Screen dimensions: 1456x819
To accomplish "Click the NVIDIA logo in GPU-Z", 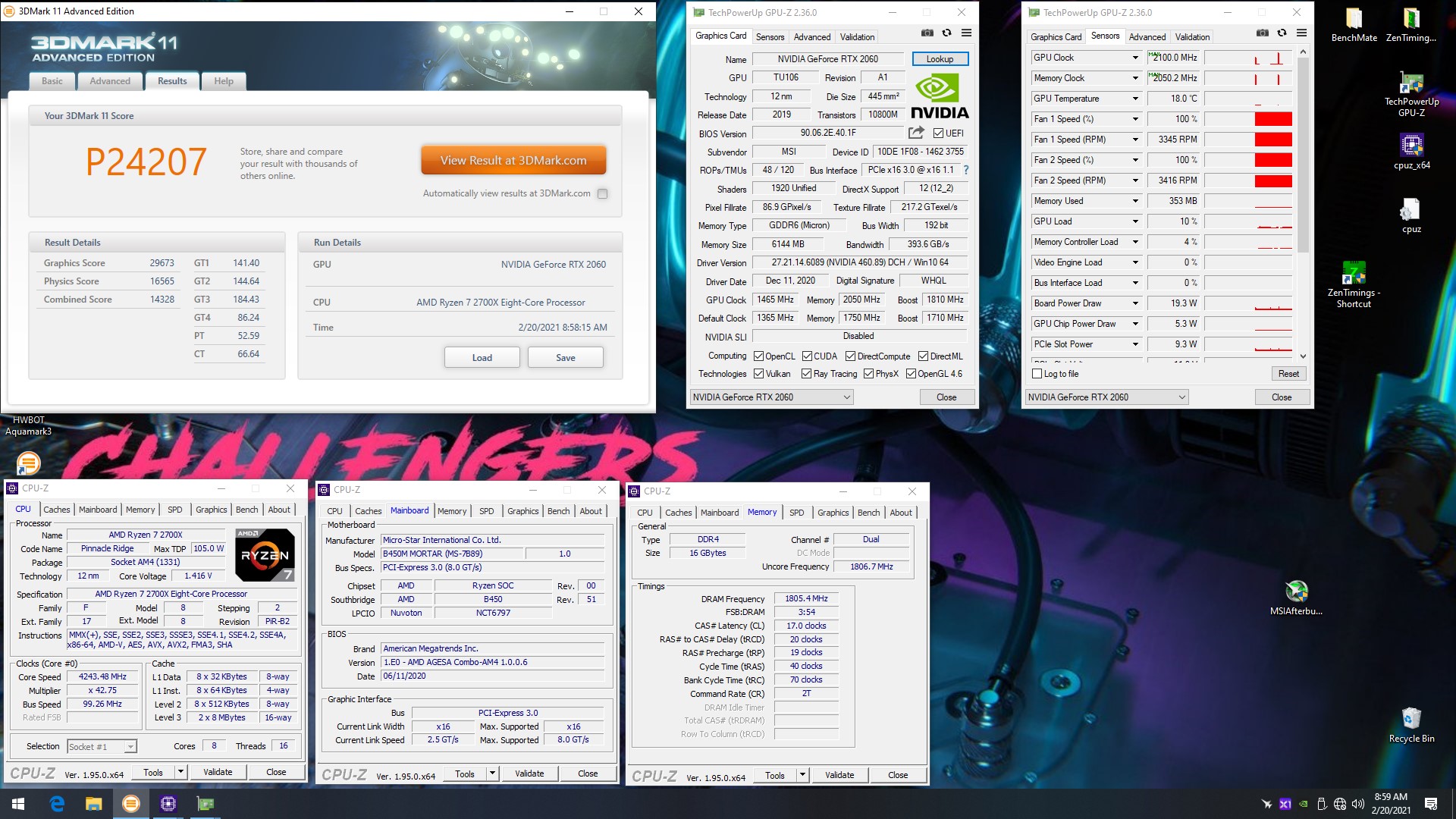I will 940,96.
